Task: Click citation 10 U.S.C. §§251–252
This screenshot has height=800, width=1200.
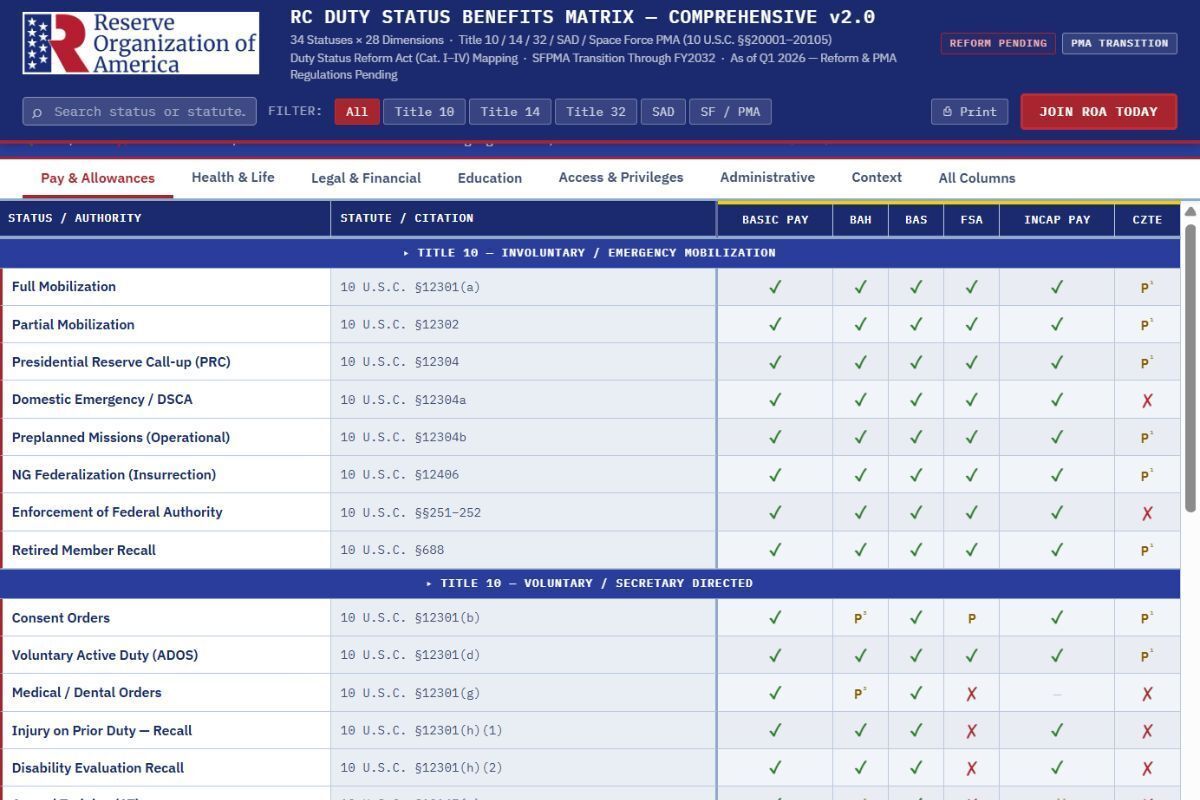Action: (x=410, y=512)
